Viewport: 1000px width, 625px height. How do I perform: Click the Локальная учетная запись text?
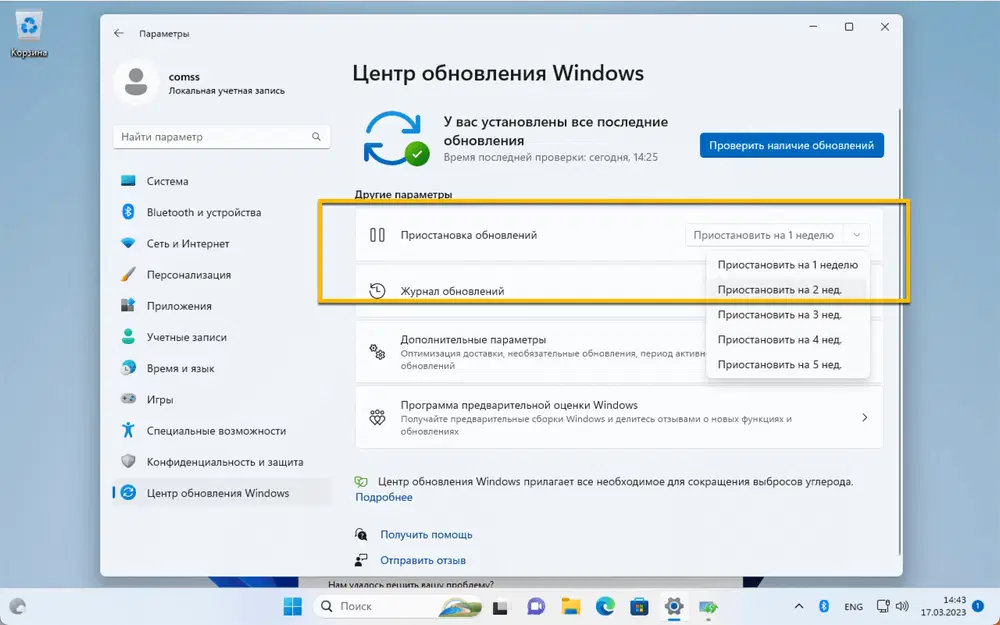click(226, 91)
